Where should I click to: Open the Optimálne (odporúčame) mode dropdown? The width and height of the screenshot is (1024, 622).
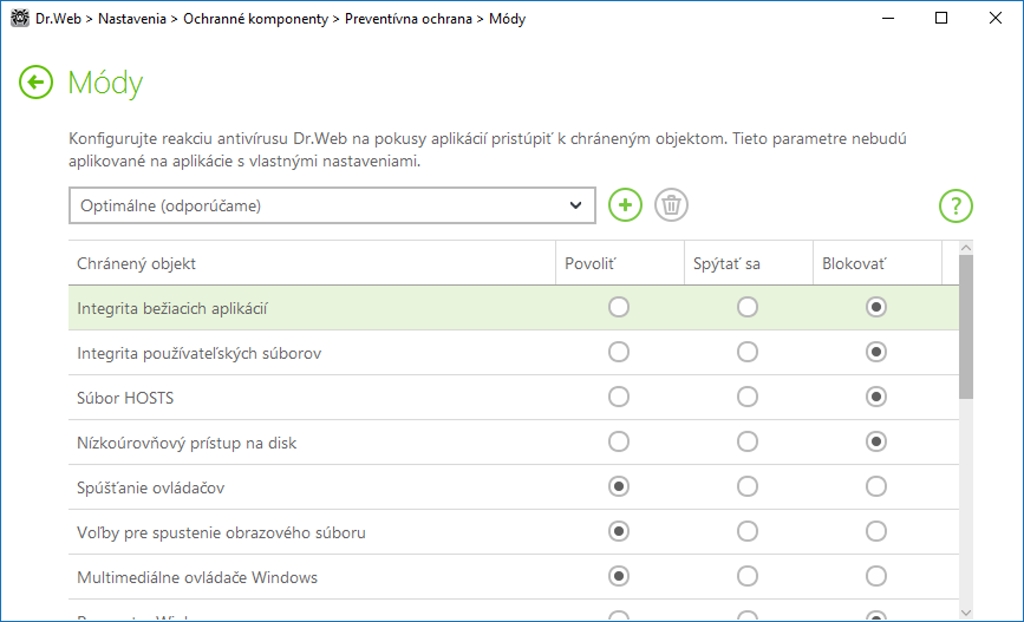(x=332, y=205)
